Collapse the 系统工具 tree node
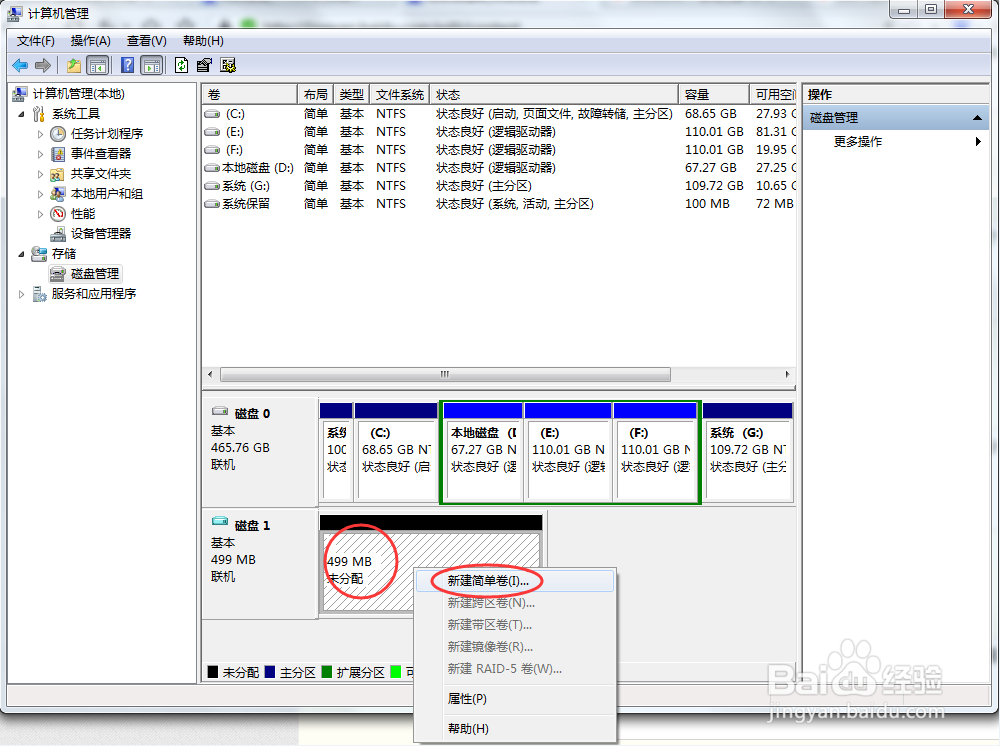The image size is (1000, 746). [x=21, y=115]
